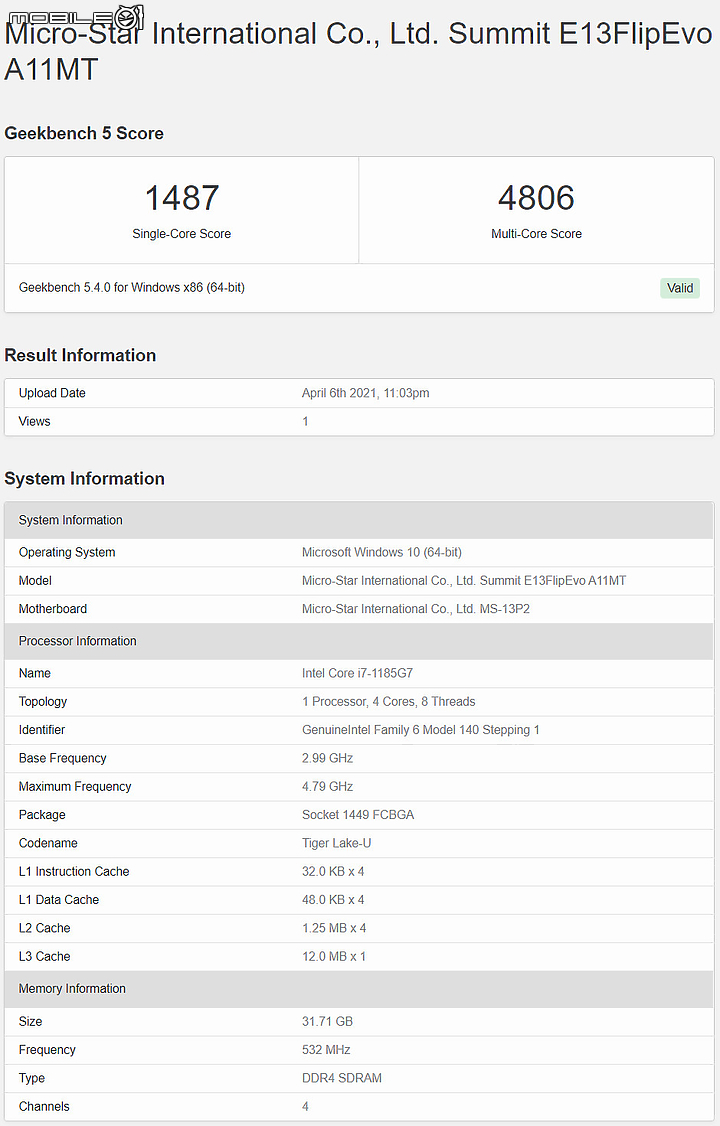The height and width of the screenshot is (1126, 720).
Task: Click the Codename row label
Action: (48, 843)
